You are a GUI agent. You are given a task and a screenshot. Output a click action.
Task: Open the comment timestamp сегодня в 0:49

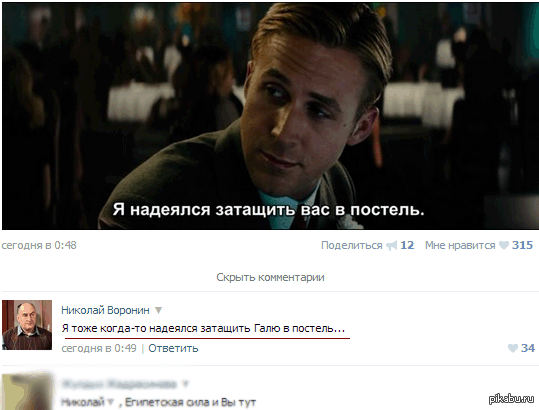pyautogui.click(x=99, y=348)
